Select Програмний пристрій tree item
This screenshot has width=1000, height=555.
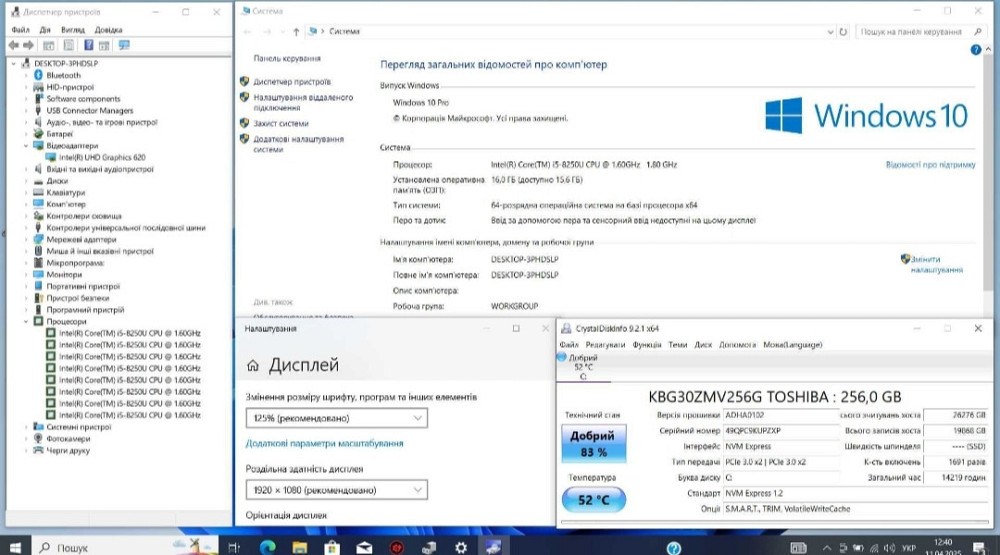click(85, 310)
